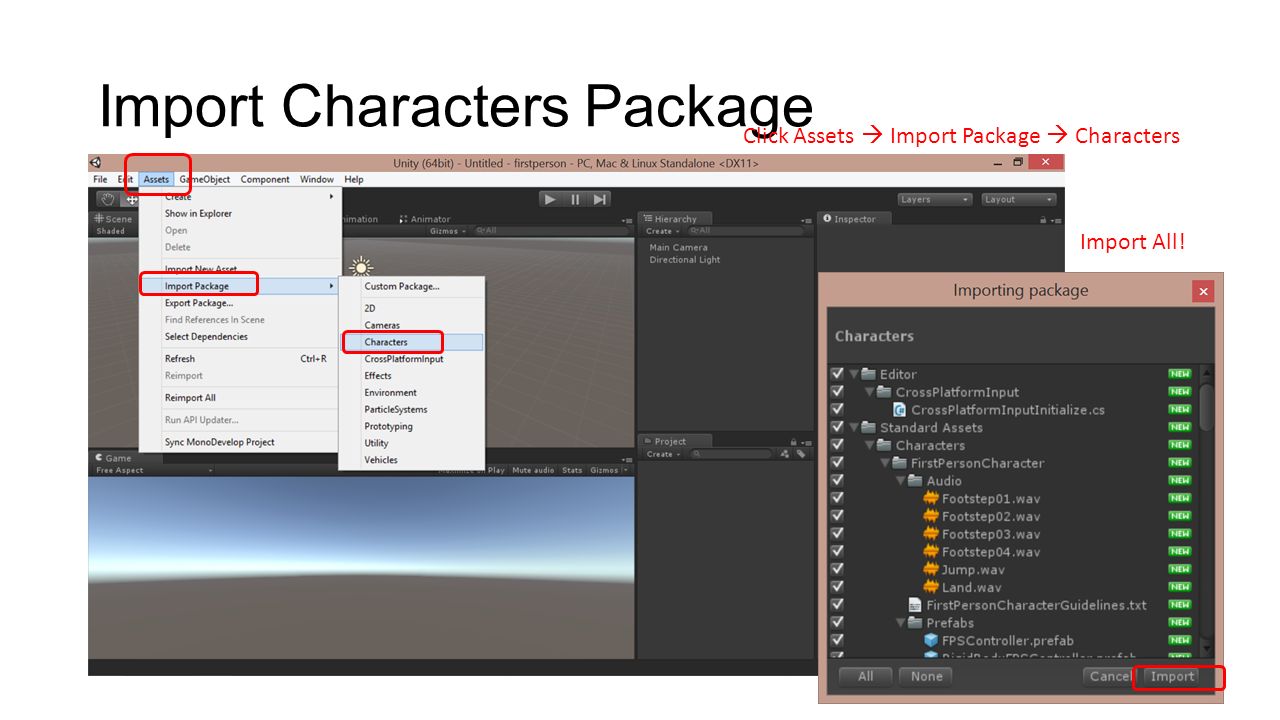Click the Land.wav audio icon
Image resolution: width=1280 pixels, height=720 pixels.
931,587
